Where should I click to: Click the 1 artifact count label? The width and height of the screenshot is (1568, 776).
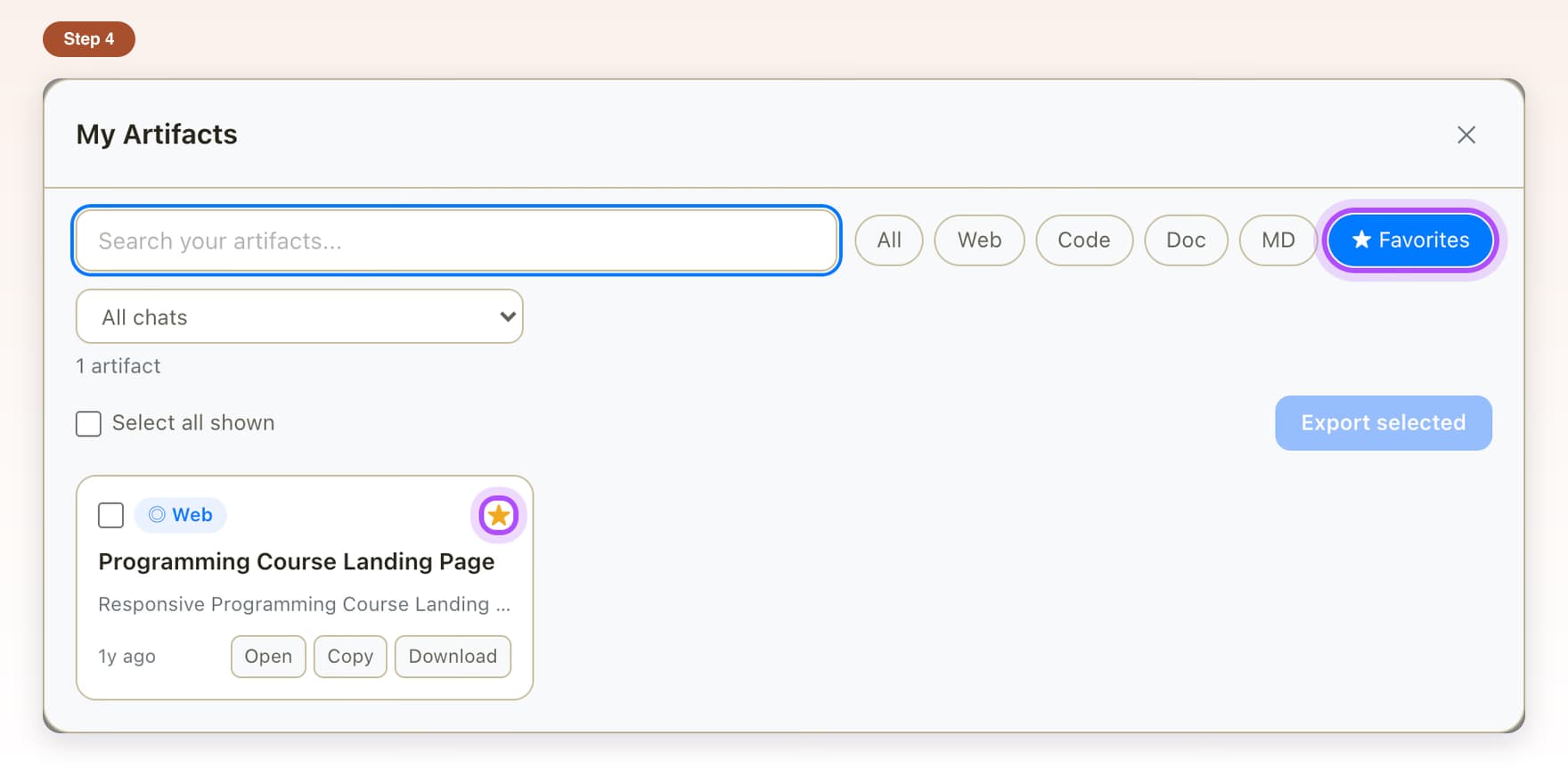tap(118, 366)
